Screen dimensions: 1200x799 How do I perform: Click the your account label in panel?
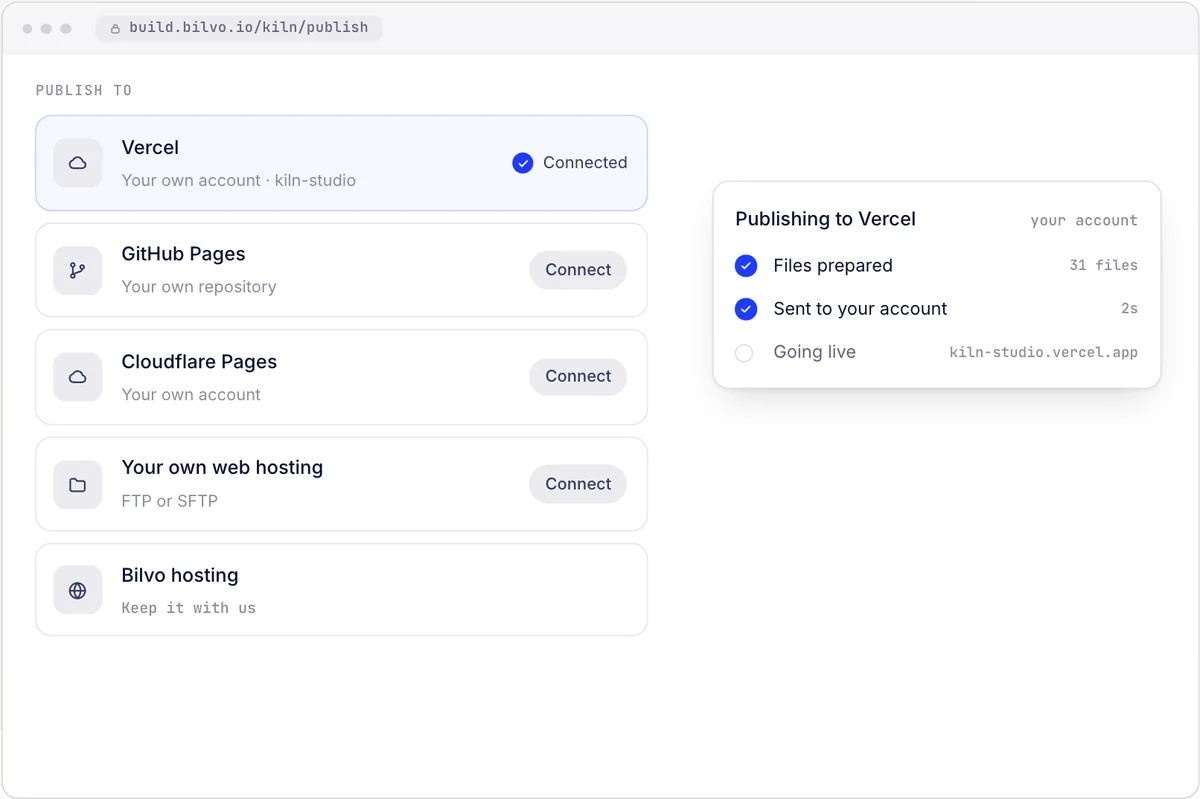(x=1084, y=221)
